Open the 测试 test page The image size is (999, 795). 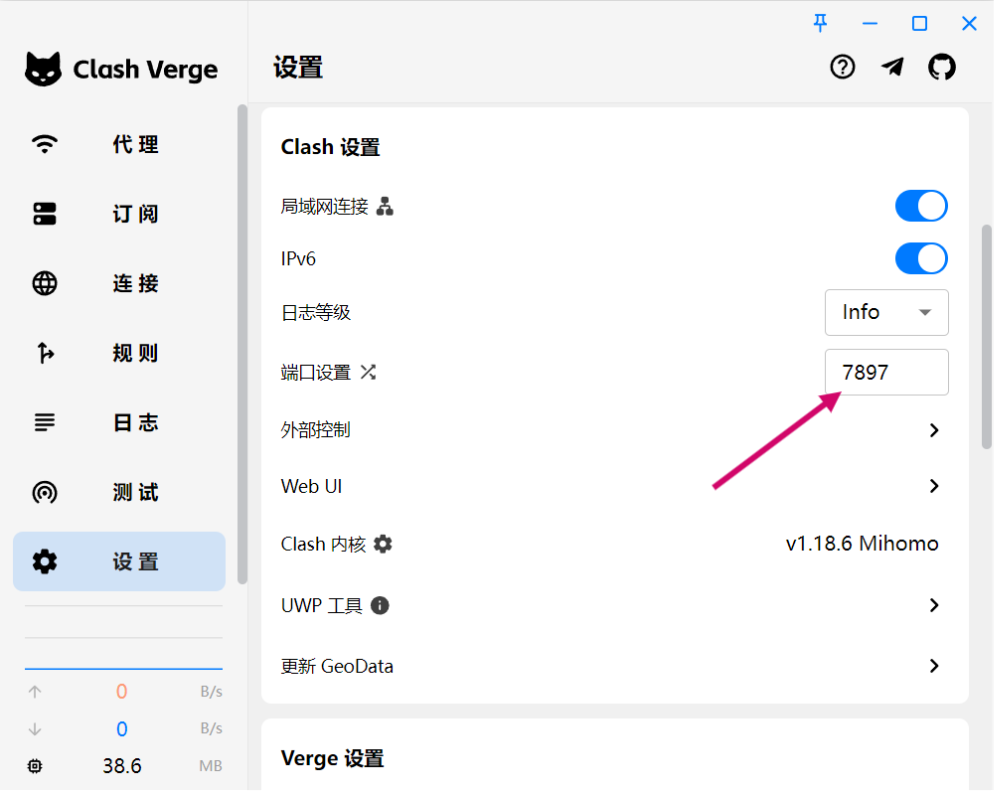(119, 492)
